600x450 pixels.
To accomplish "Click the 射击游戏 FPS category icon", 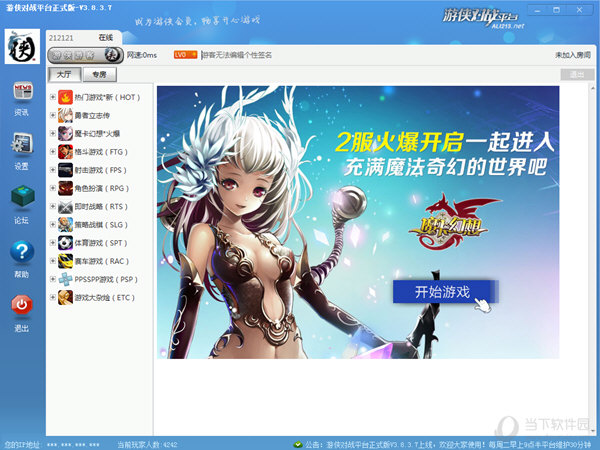I will (65, 170).
